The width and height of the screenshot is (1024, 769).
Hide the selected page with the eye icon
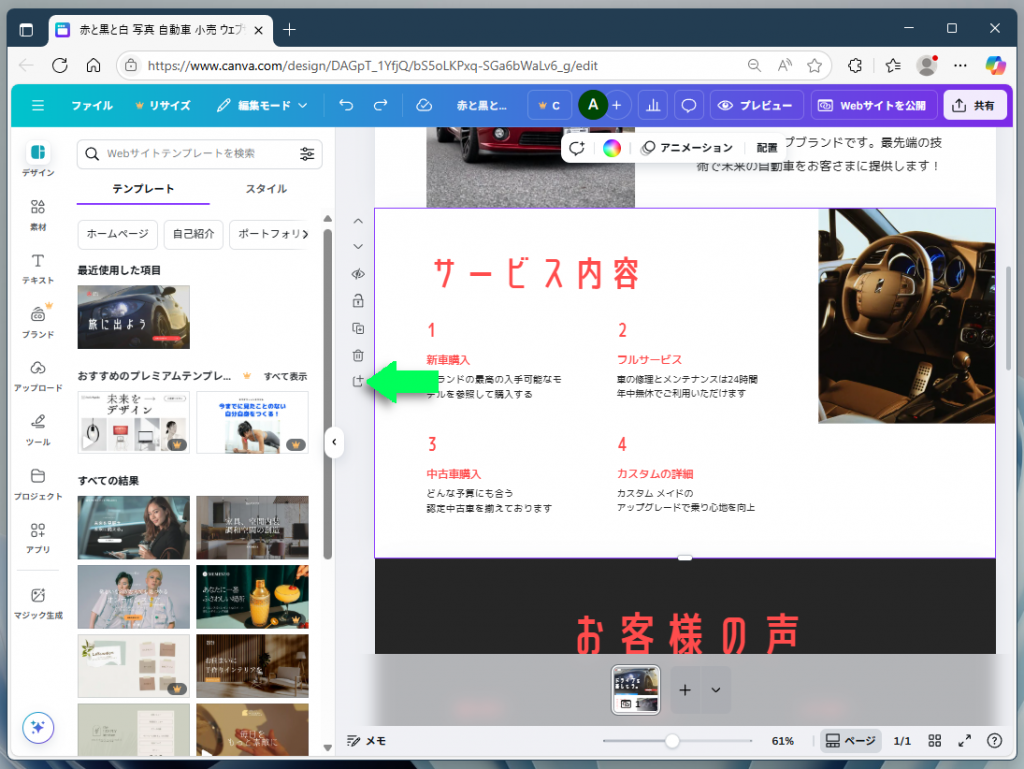[357, 273]
